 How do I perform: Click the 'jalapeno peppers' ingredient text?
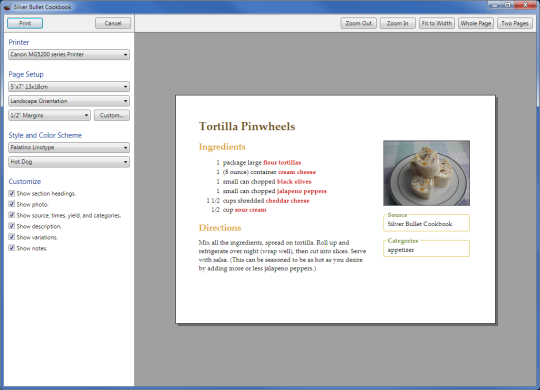click(302, 191)
